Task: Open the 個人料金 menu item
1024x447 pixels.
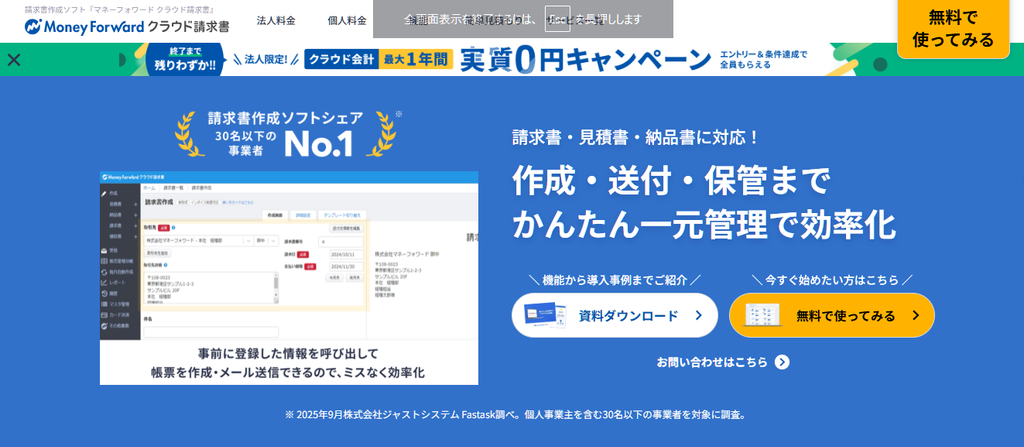Action: (347, 20)
